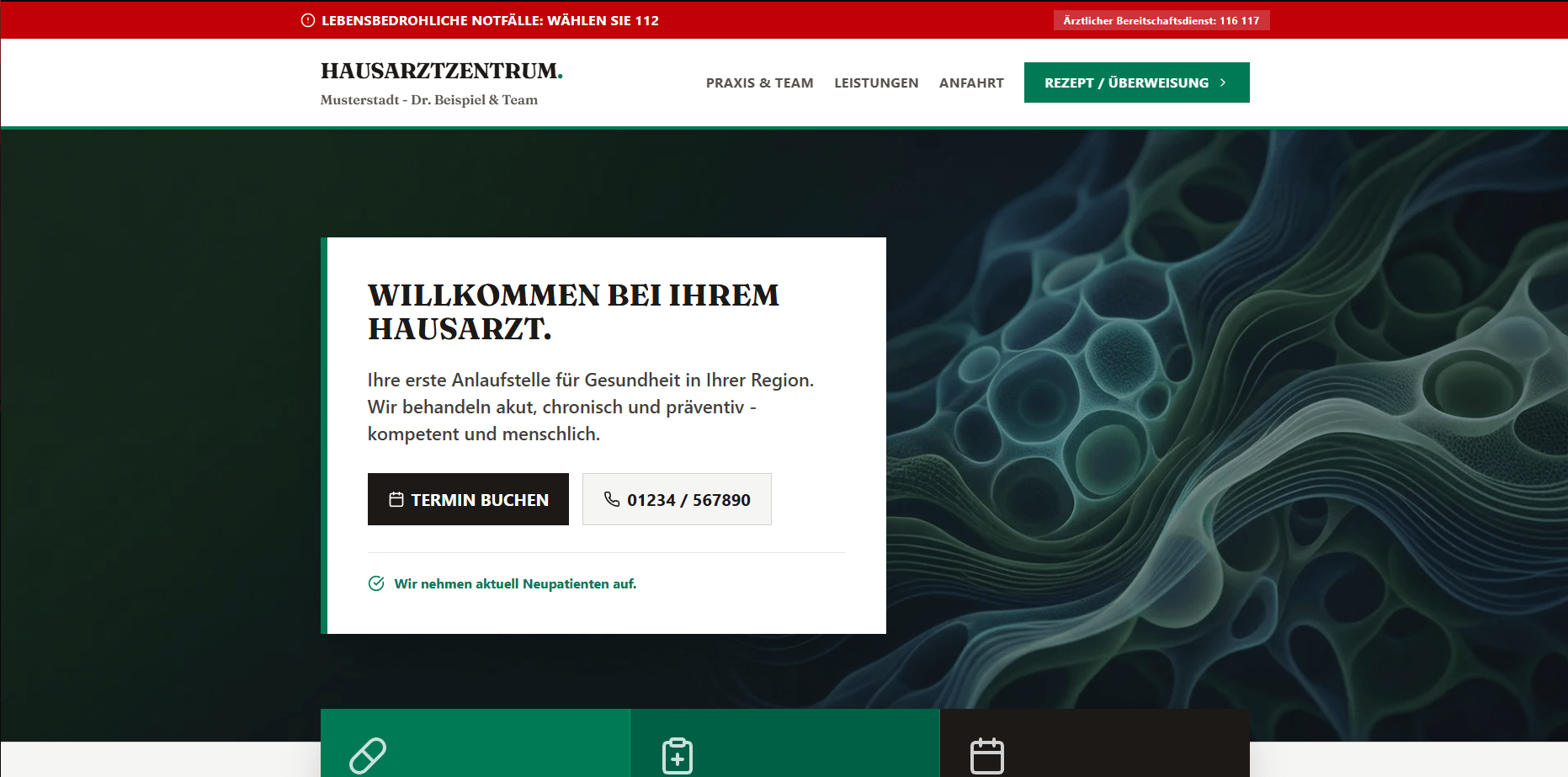Click the chevron arrow on REZEPT / ÜBERWEISUNG
This screenshot has height=777, width=1568.
(1224, 82)
